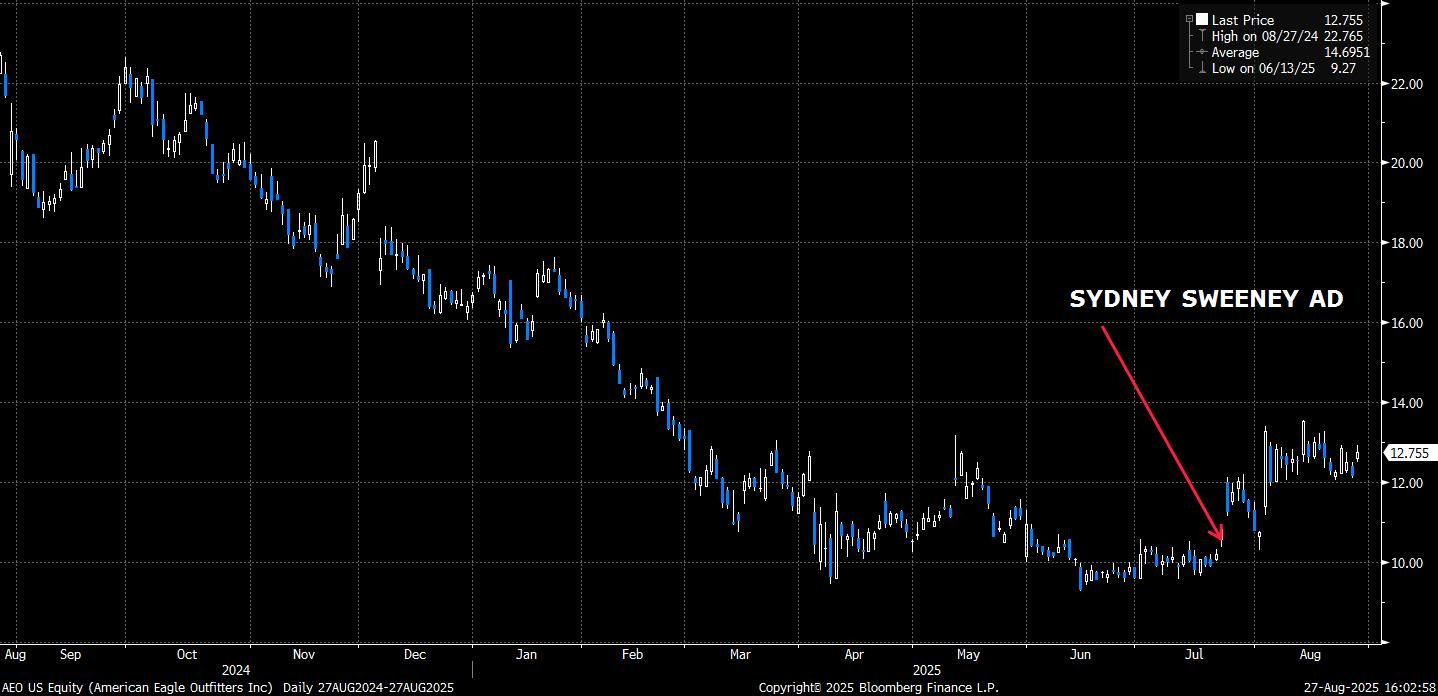This screenshot has height=696, width=1438.
Task: Click the 9.27 low value in legend
Action: pos(1343,68)
